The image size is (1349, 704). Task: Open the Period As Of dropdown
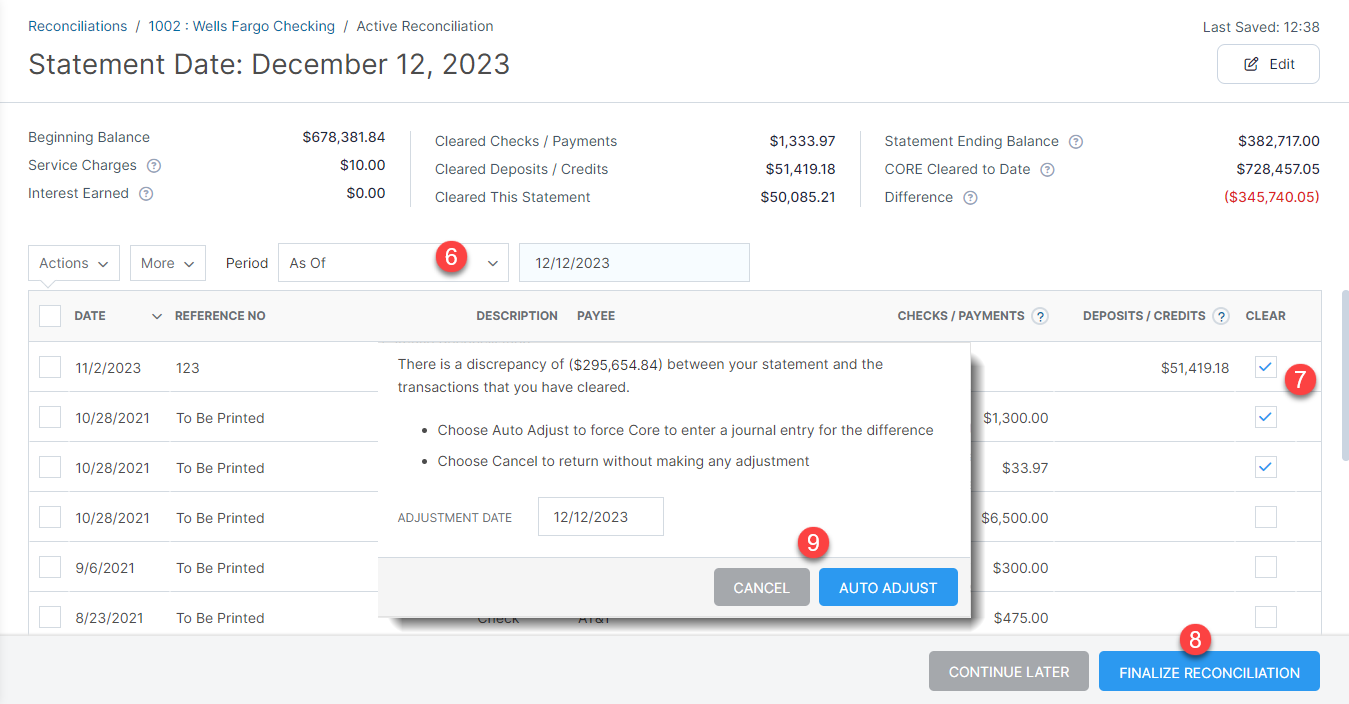point(393,263)
